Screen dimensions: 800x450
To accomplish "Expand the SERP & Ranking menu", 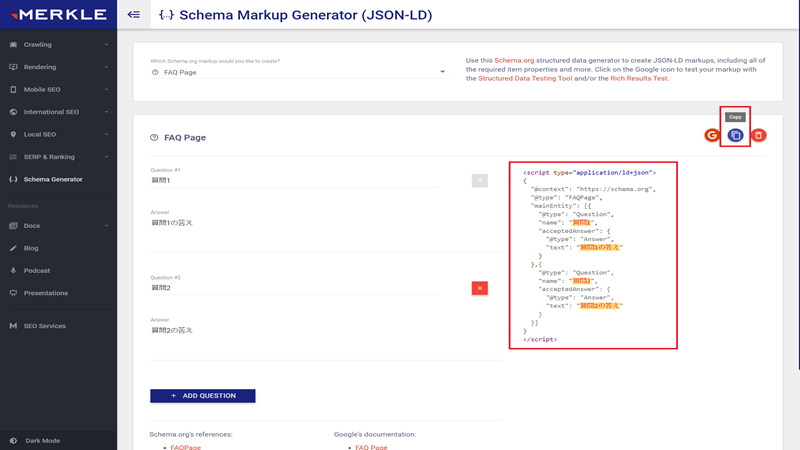I will (106, 157).
